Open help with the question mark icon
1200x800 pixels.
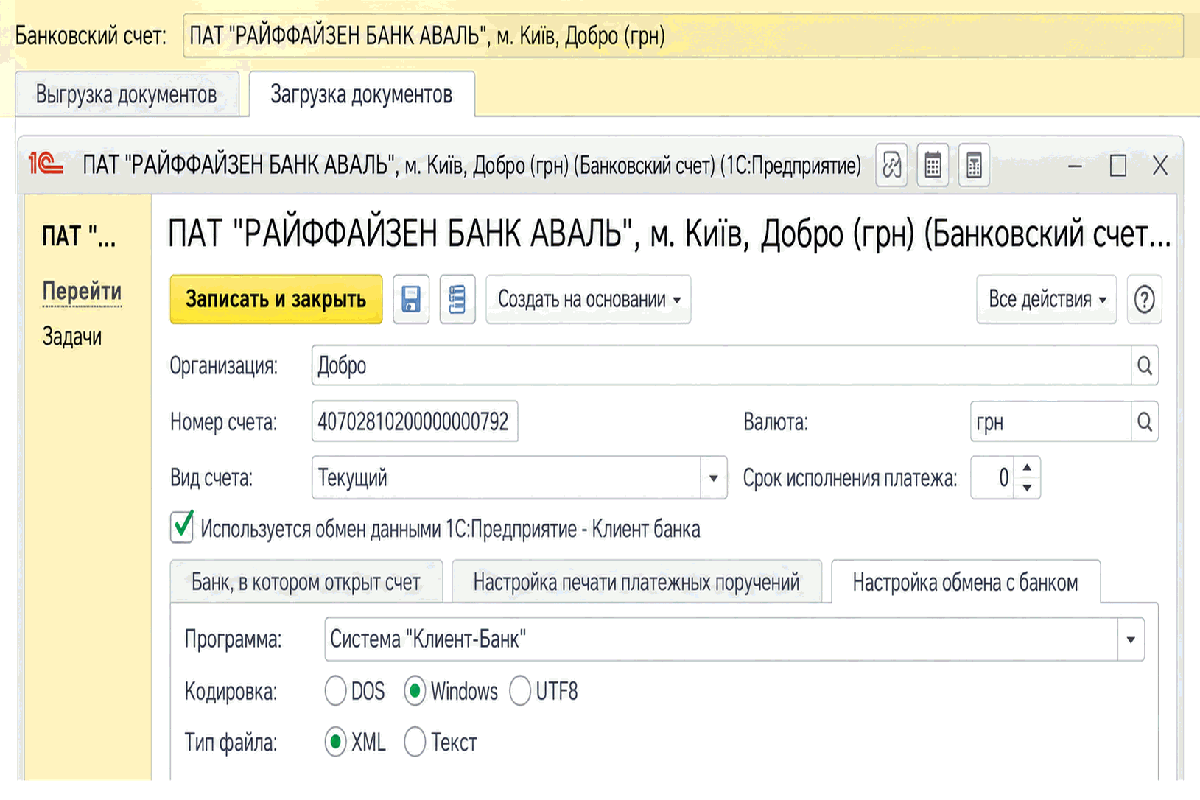tap(1144, 300)
